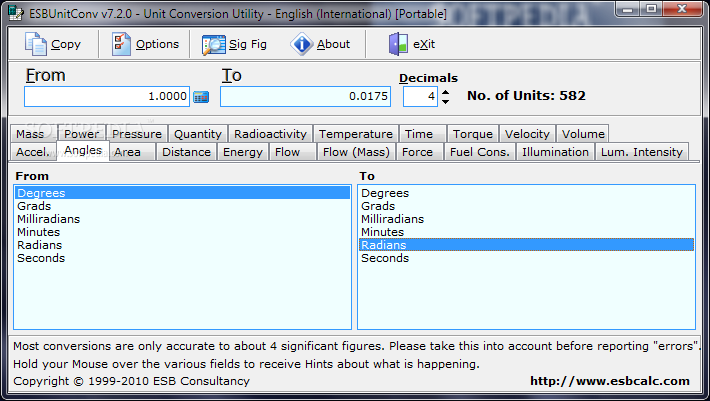Switch to the Temperature tab
This screenshot has width=710, height=401.
click(x=355, y=134)
